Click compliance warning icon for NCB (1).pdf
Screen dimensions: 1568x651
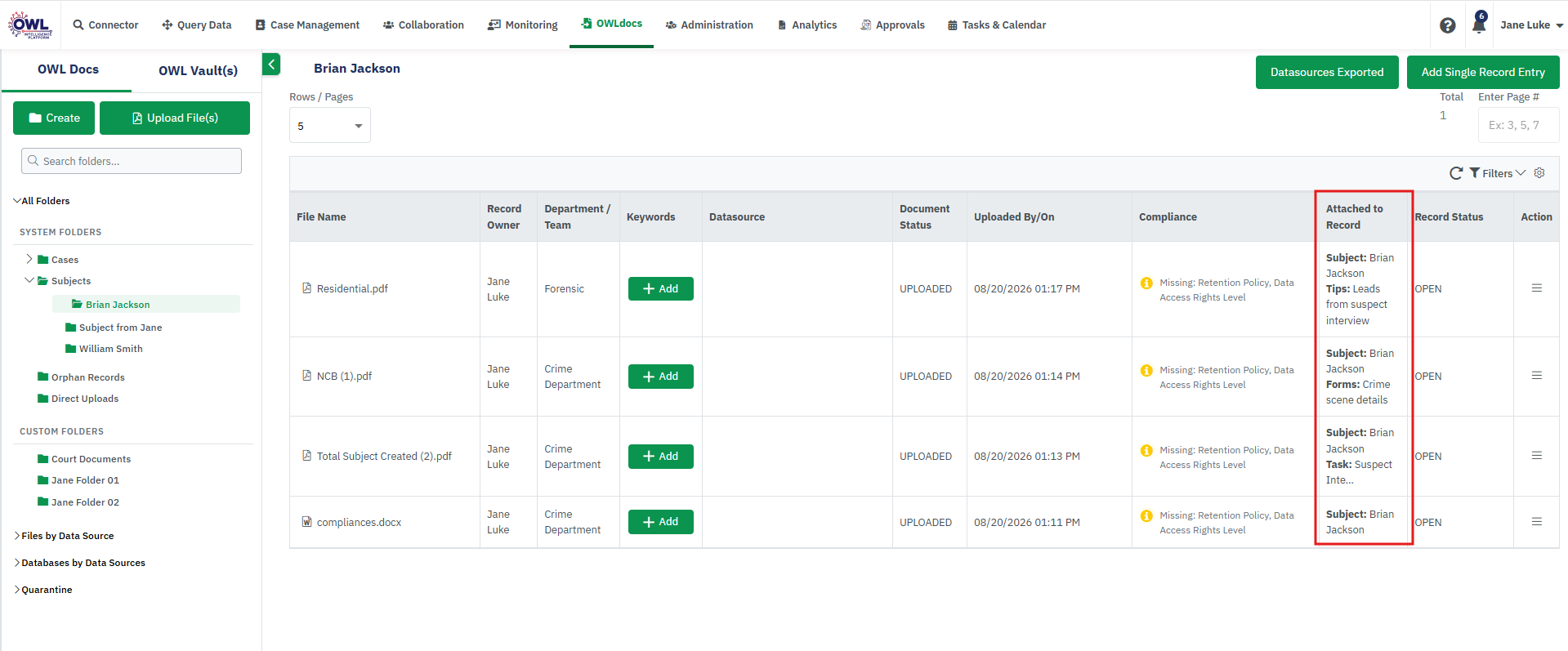point(1146,371)
